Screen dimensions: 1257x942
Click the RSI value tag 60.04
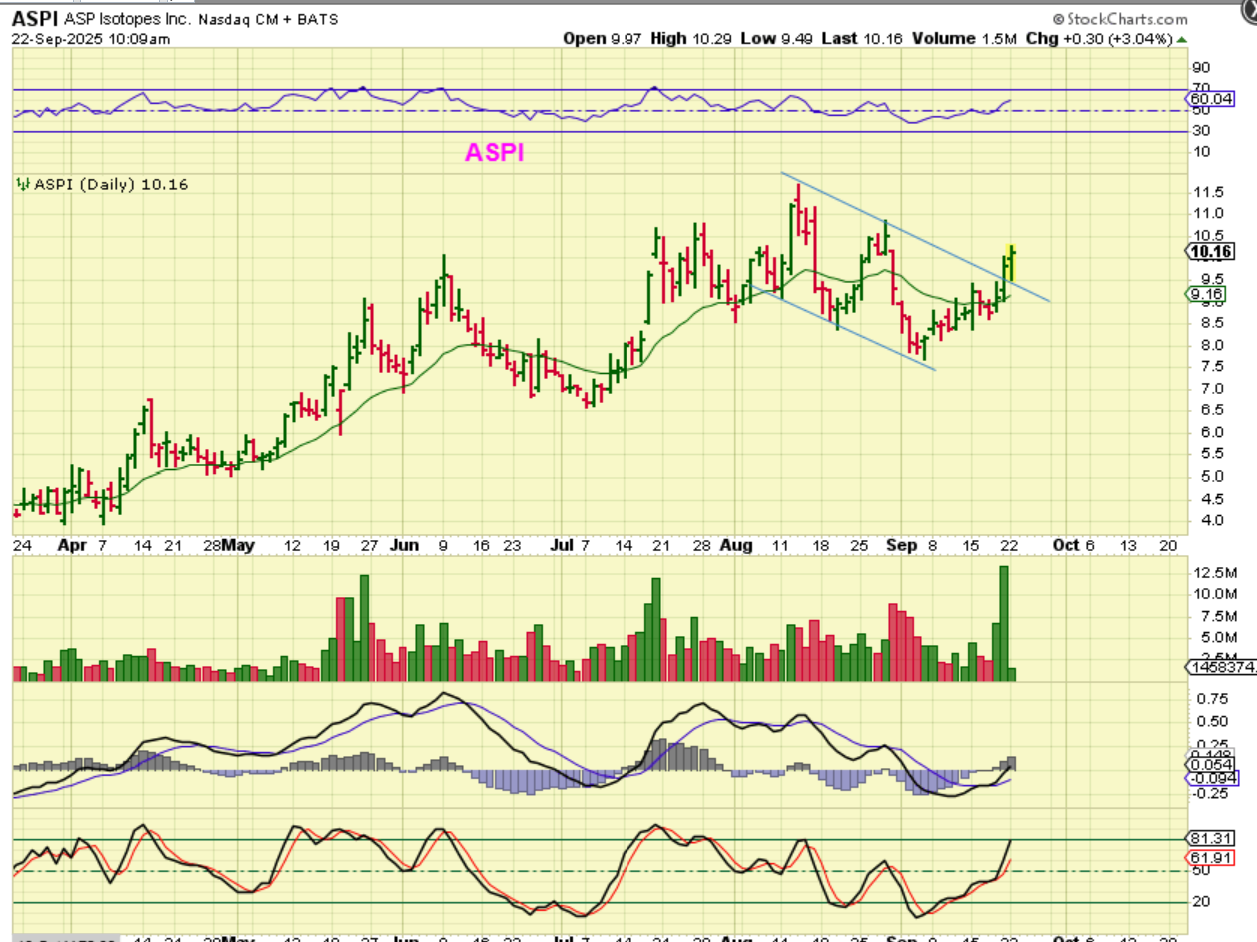[1212, 98]
